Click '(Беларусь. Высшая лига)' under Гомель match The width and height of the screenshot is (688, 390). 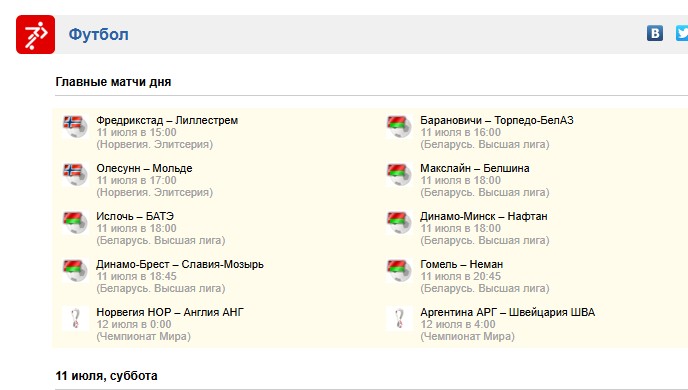[485, 288]
